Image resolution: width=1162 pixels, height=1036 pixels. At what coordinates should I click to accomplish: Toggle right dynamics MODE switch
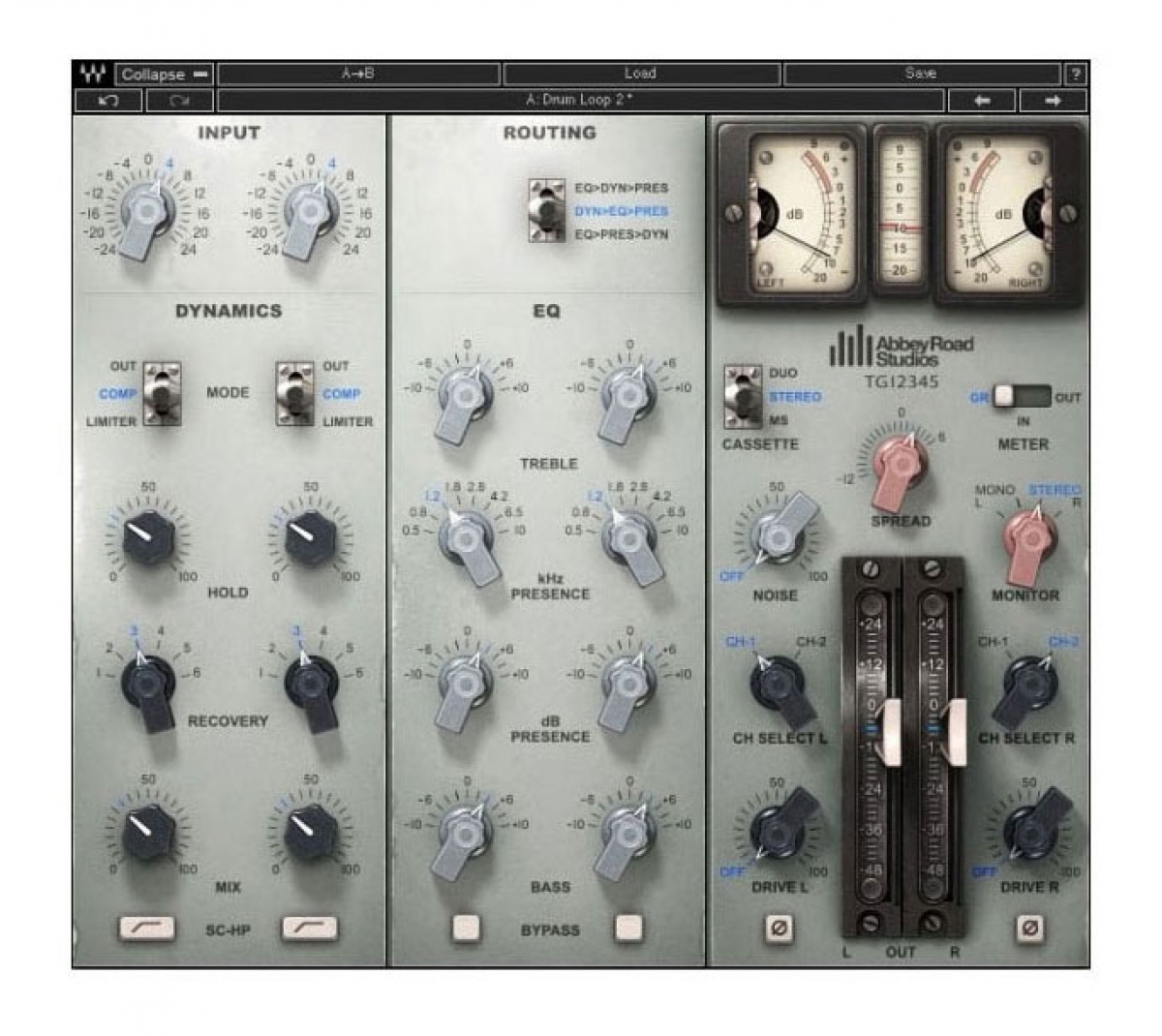pos(294,394)
